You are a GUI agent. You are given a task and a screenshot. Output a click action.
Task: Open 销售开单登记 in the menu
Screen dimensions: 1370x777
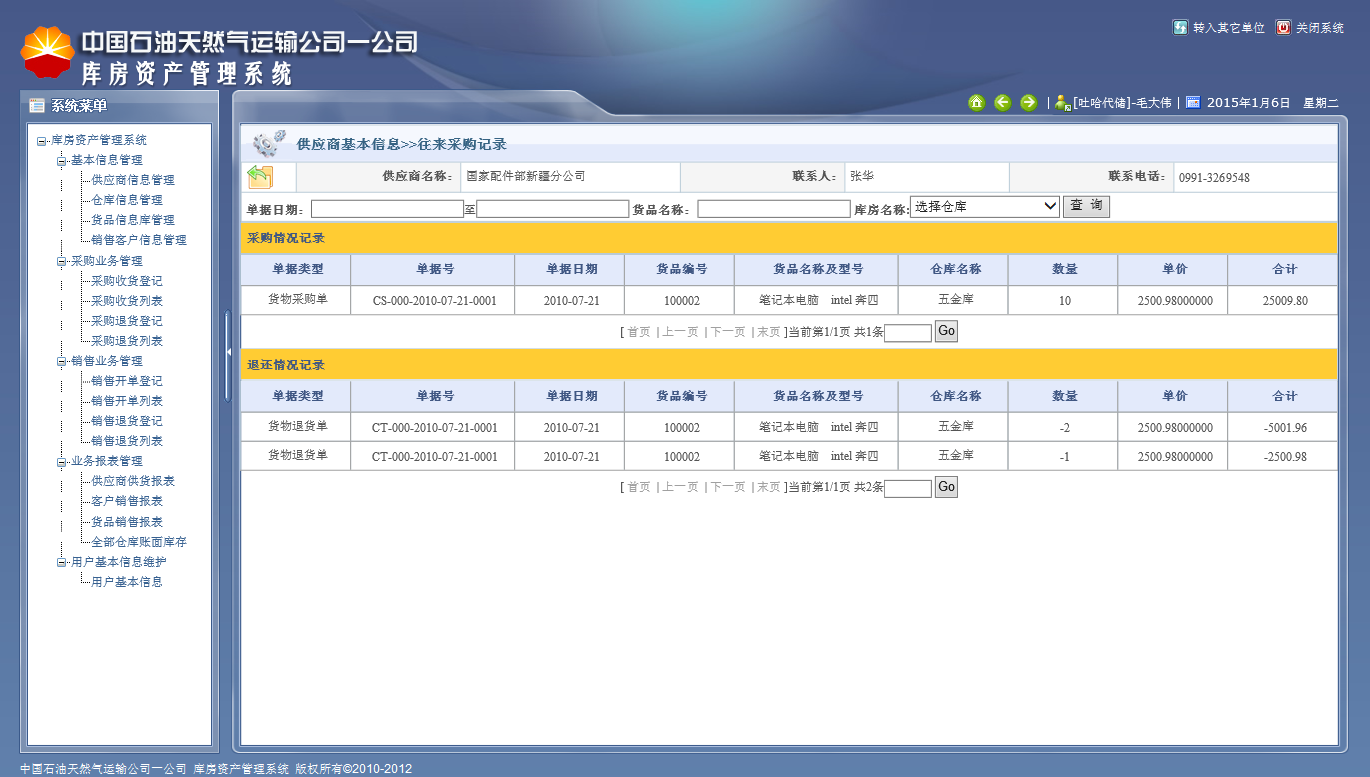click(x=127, y=381)
